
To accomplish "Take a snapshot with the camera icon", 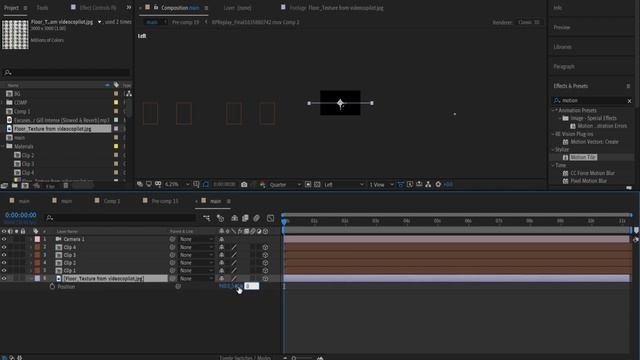I will pyautogui.click(x=244, y=184).
